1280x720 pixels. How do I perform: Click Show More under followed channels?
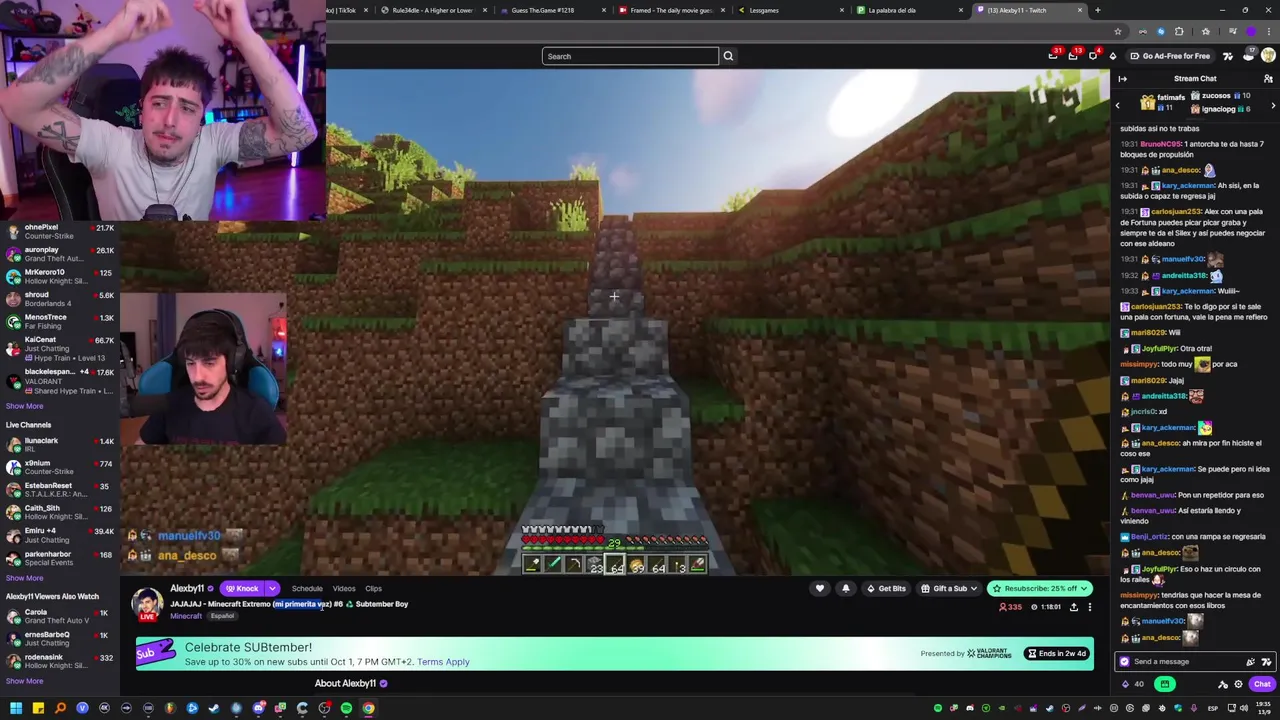click(x=24, y=406)
